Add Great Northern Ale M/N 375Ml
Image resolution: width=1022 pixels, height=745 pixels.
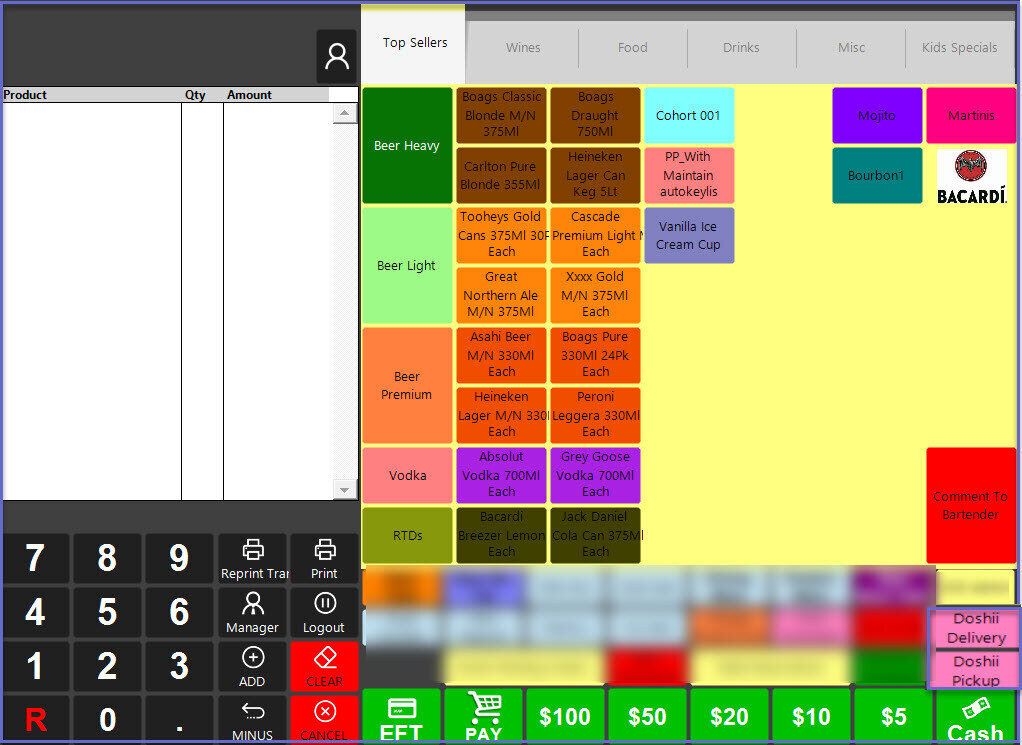coord(501,295)
